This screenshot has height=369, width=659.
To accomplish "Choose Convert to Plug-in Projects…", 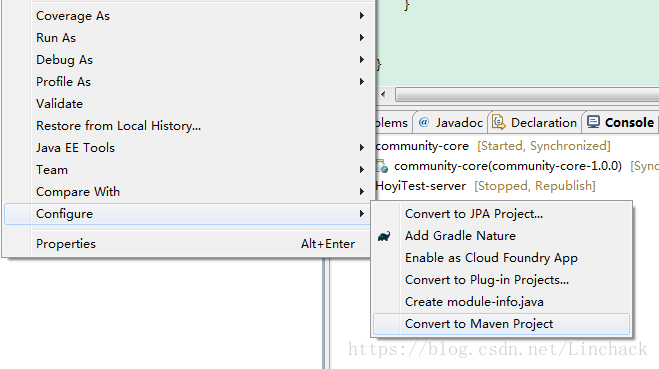I will (501, 280).
